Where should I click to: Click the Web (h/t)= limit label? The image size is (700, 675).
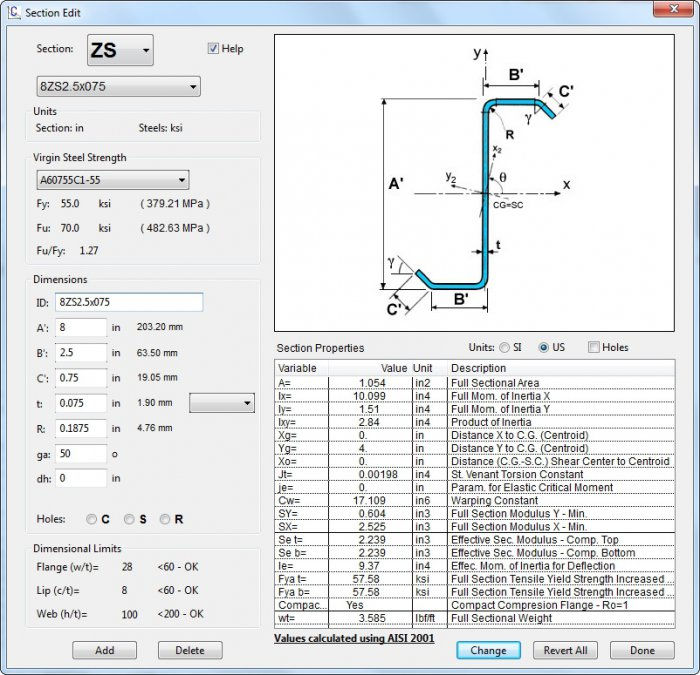pos(62,614)
